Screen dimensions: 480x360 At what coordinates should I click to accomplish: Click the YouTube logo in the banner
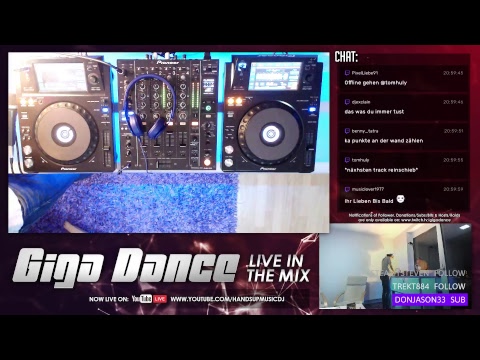click(x=142, y=299)
